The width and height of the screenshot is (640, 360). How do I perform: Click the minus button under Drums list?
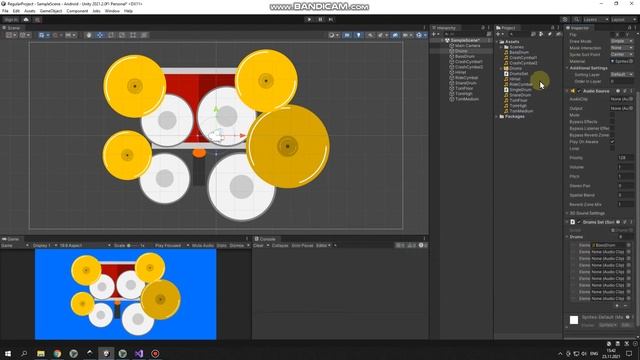(x=626, y=306)
